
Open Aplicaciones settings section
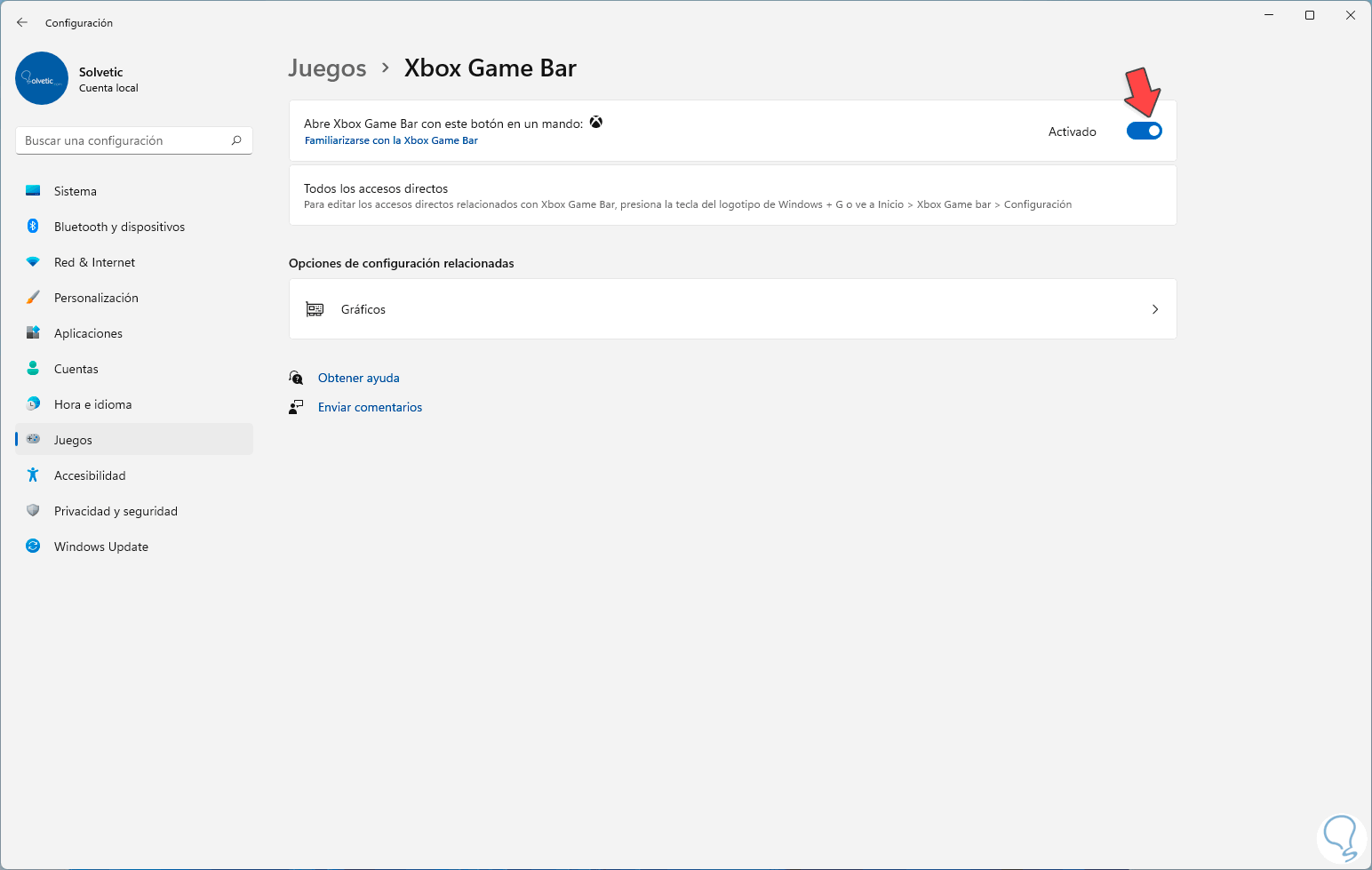coord(134,333)
